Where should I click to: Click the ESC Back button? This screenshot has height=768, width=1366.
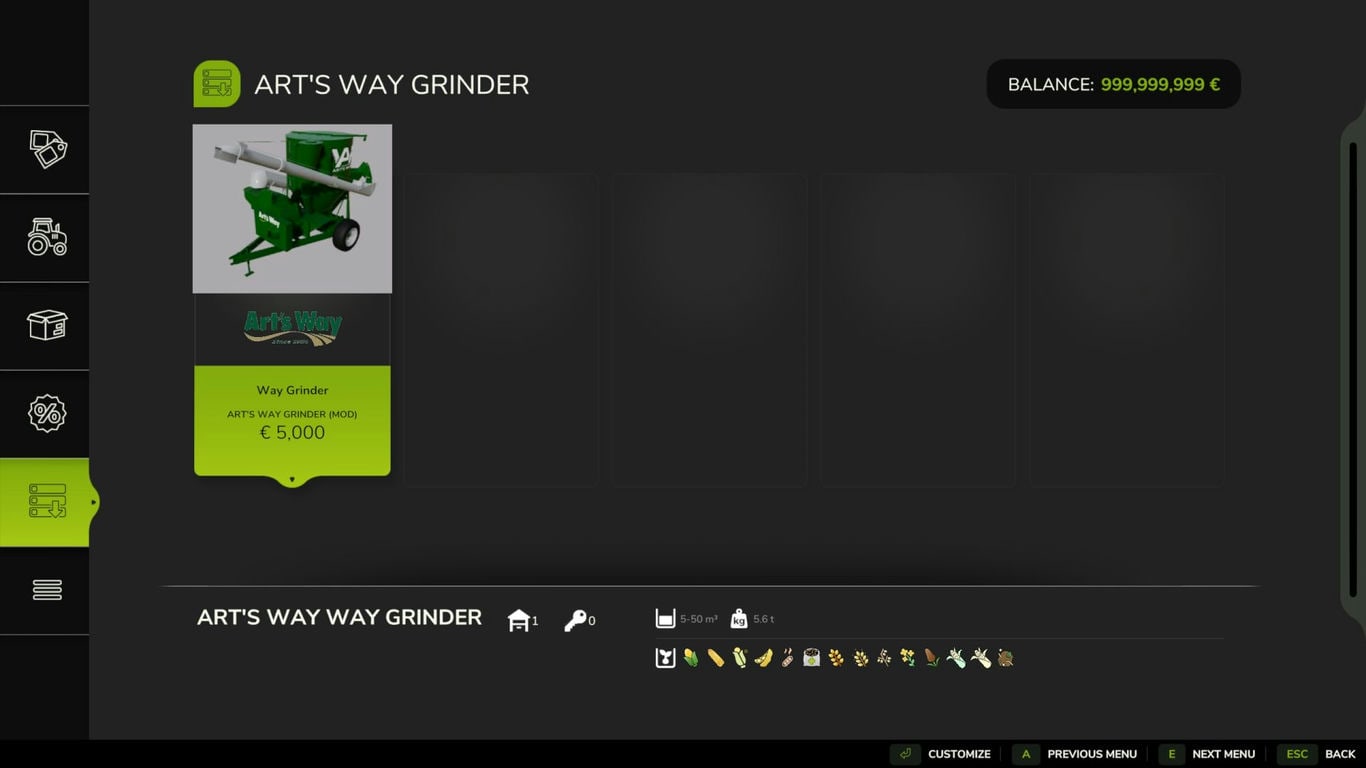[x=1316, y=754]
